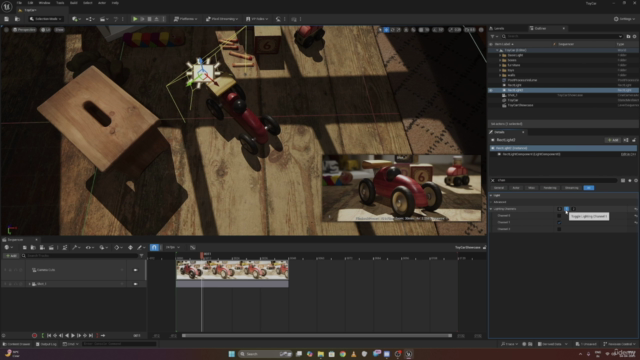
Task: Open Sequencer frame rate dropdown
Action: (173, 247)
